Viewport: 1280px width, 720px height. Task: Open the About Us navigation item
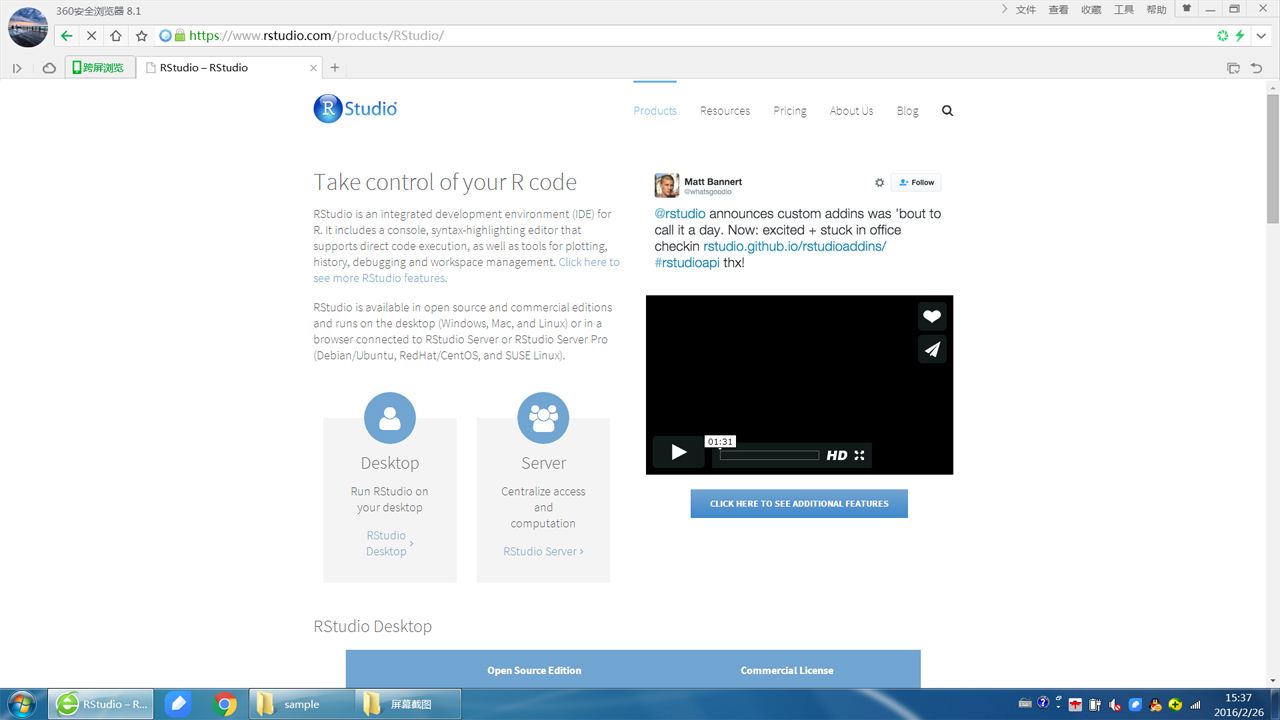pos(851,111)
